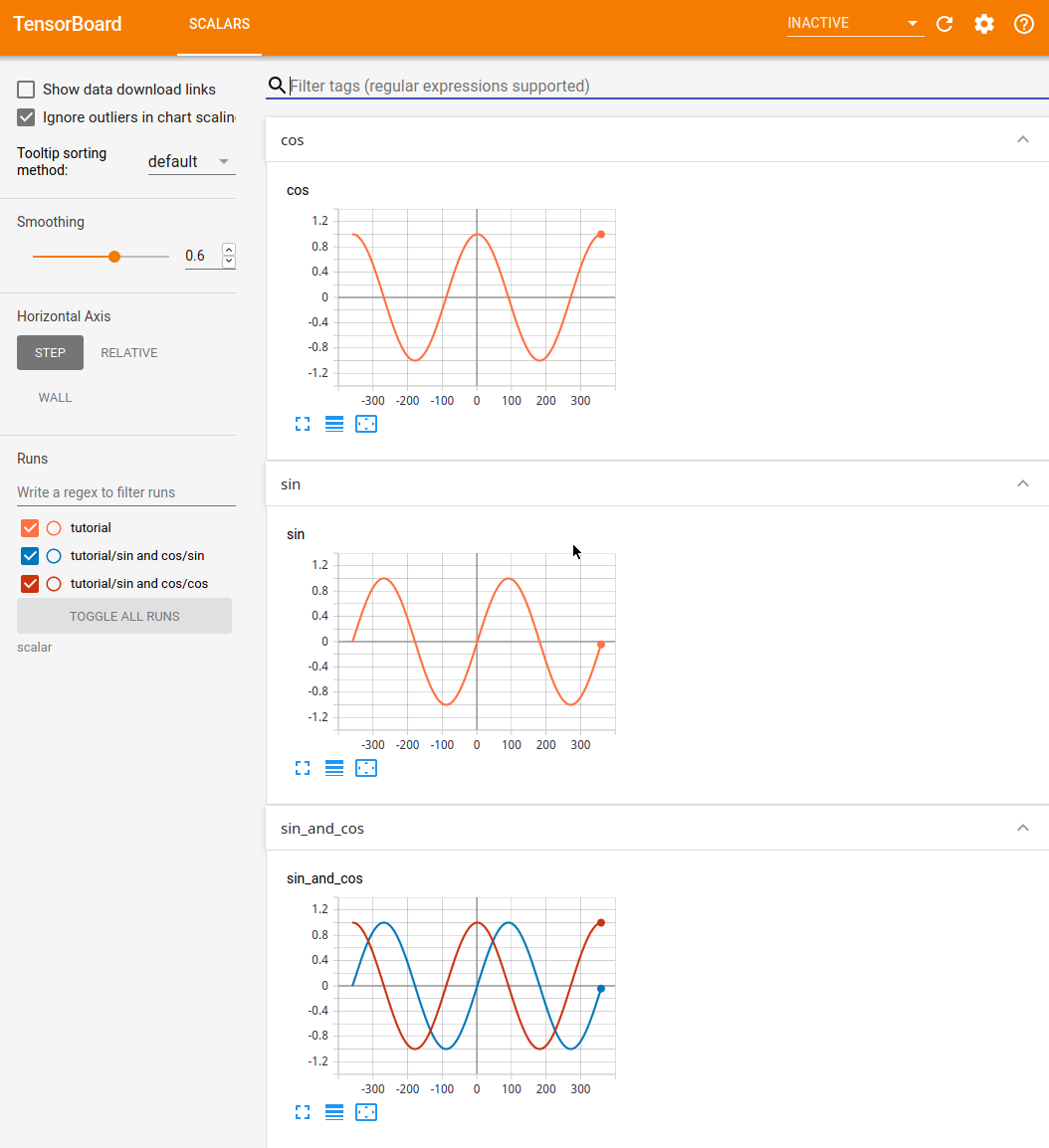Toggle log scale on the sin chart
The width and height of the screenshot is (1049, 1148).
[x=334, y=767]
